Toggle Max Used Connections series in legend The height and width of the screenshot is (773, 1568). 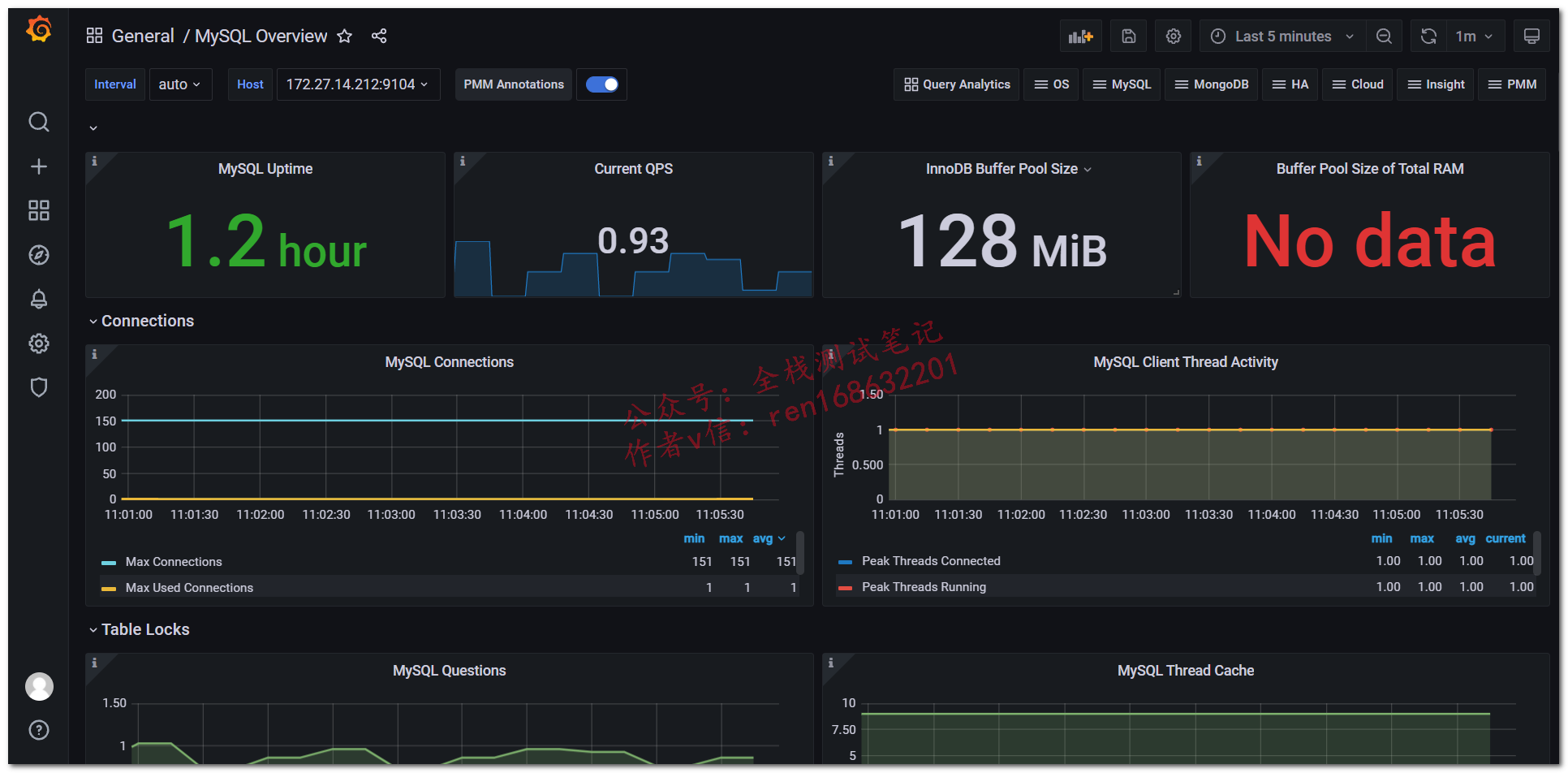coord(189,588)
